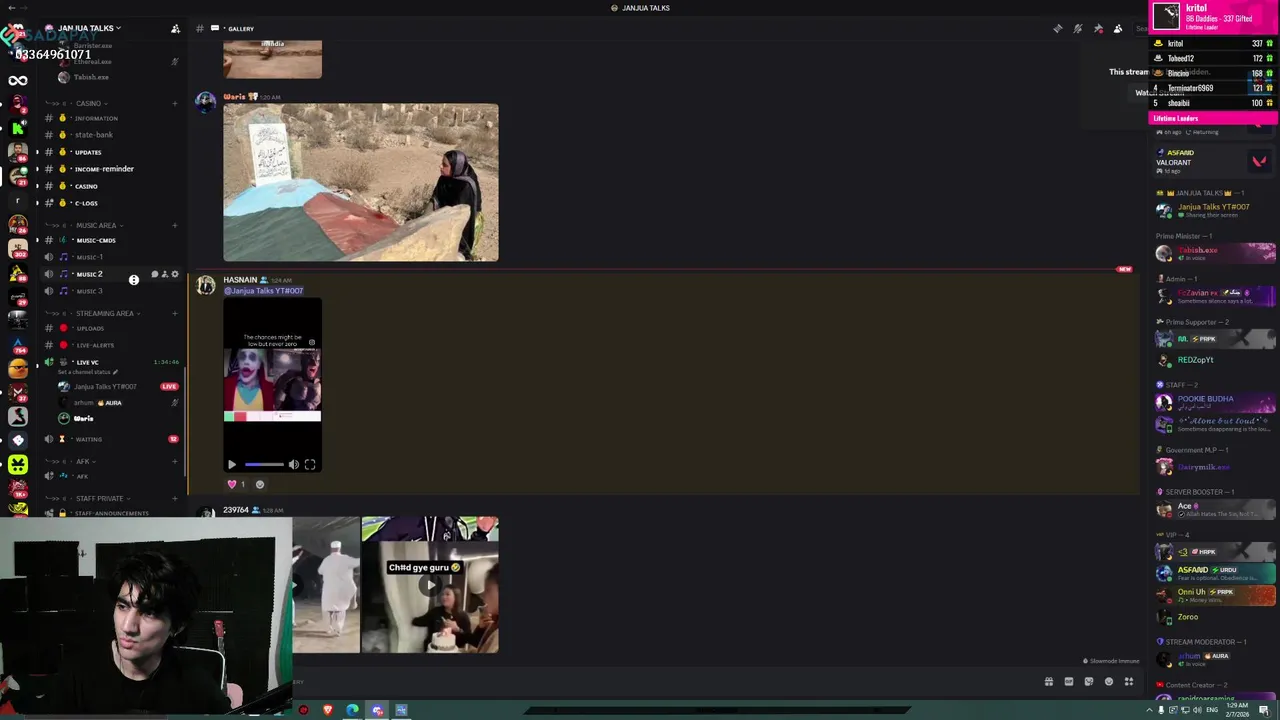Open chat icon on music 2 channel

point(155,274)
